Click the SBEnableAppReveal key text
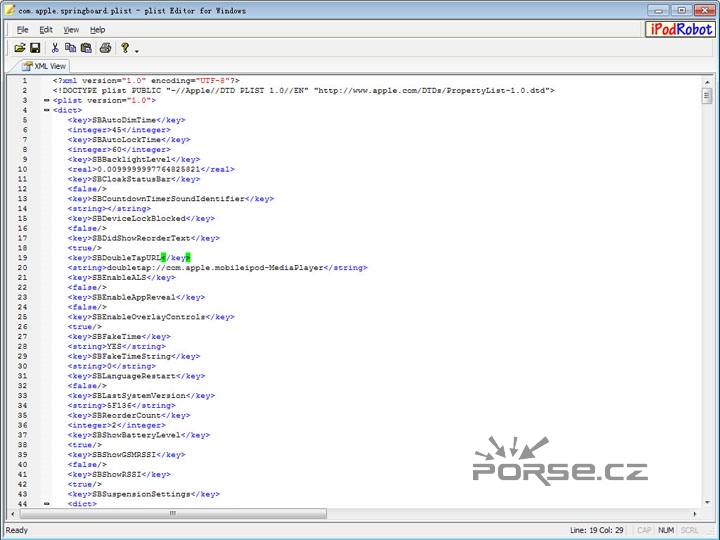 pyautogui.click(x=134, y=298)
